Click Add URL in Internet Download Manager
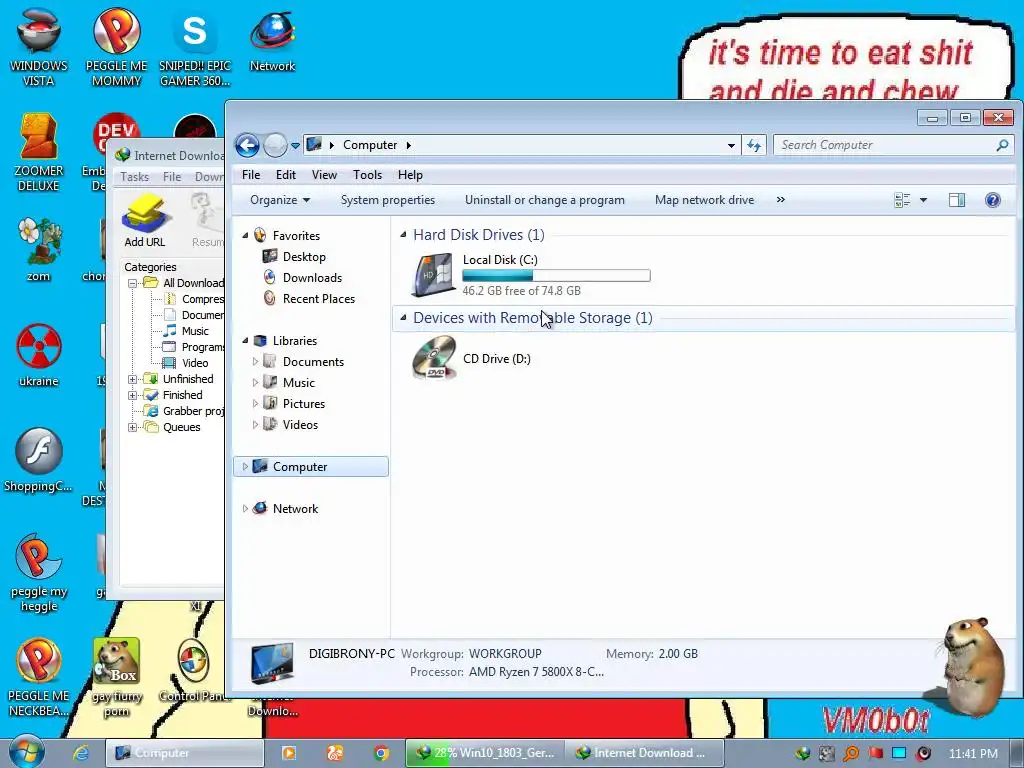 click(x=145, y=220)
